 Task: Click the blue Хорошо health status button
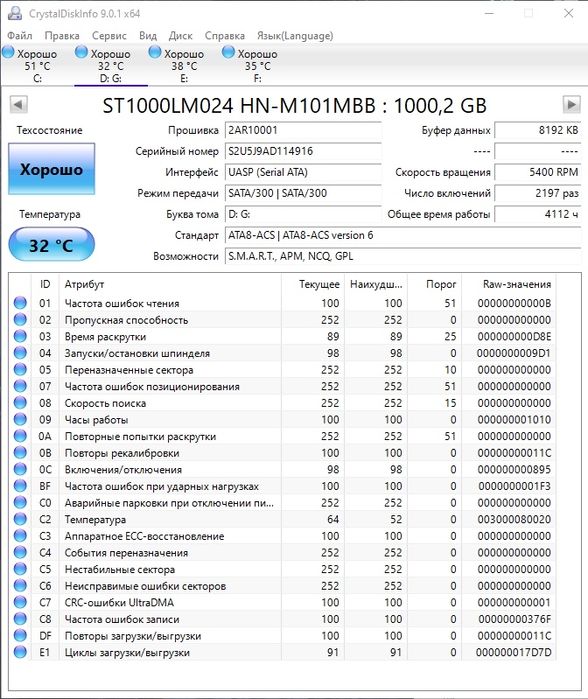click(x=52, y=169)
